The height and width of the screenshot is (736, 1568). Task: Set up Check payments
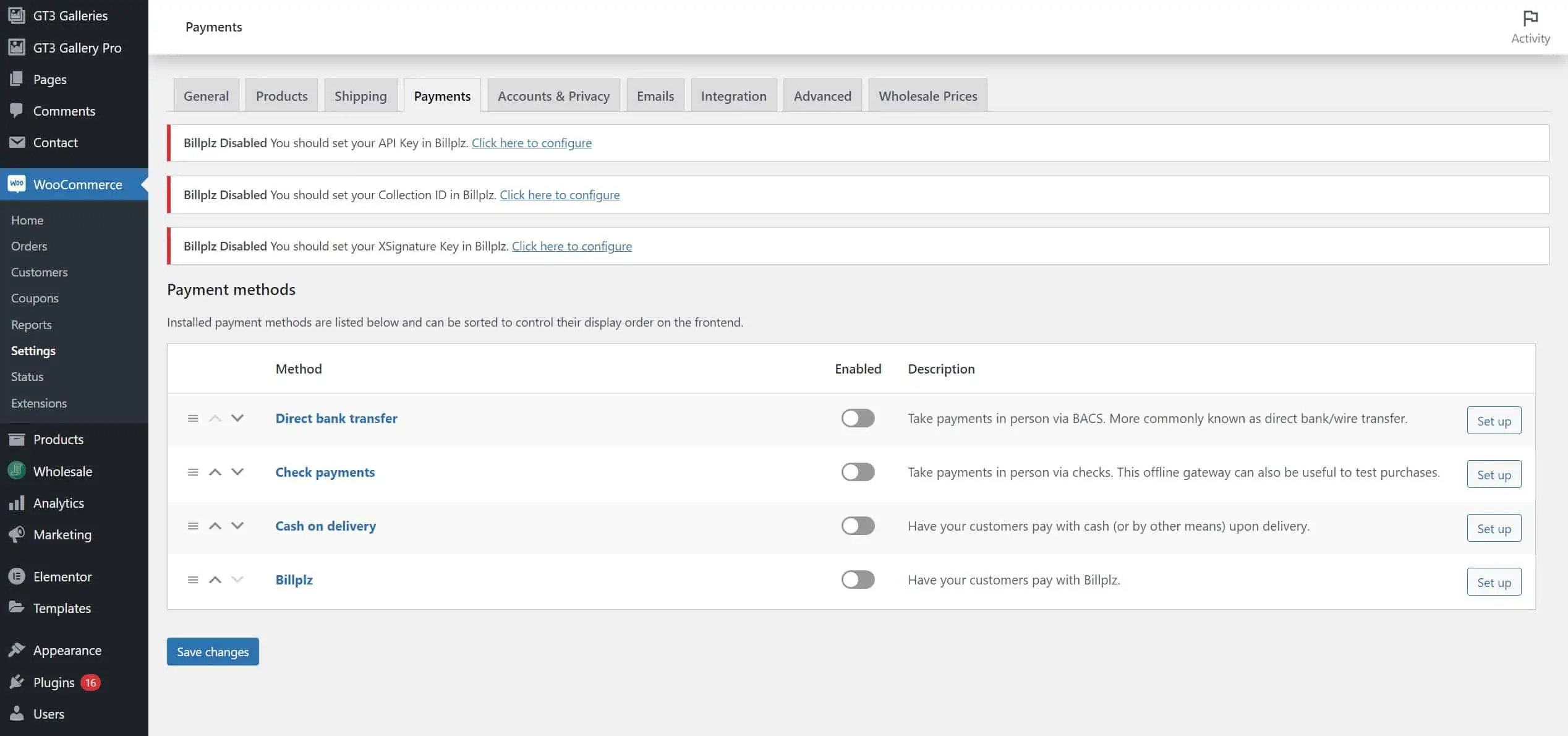(x=1494, y=474)
